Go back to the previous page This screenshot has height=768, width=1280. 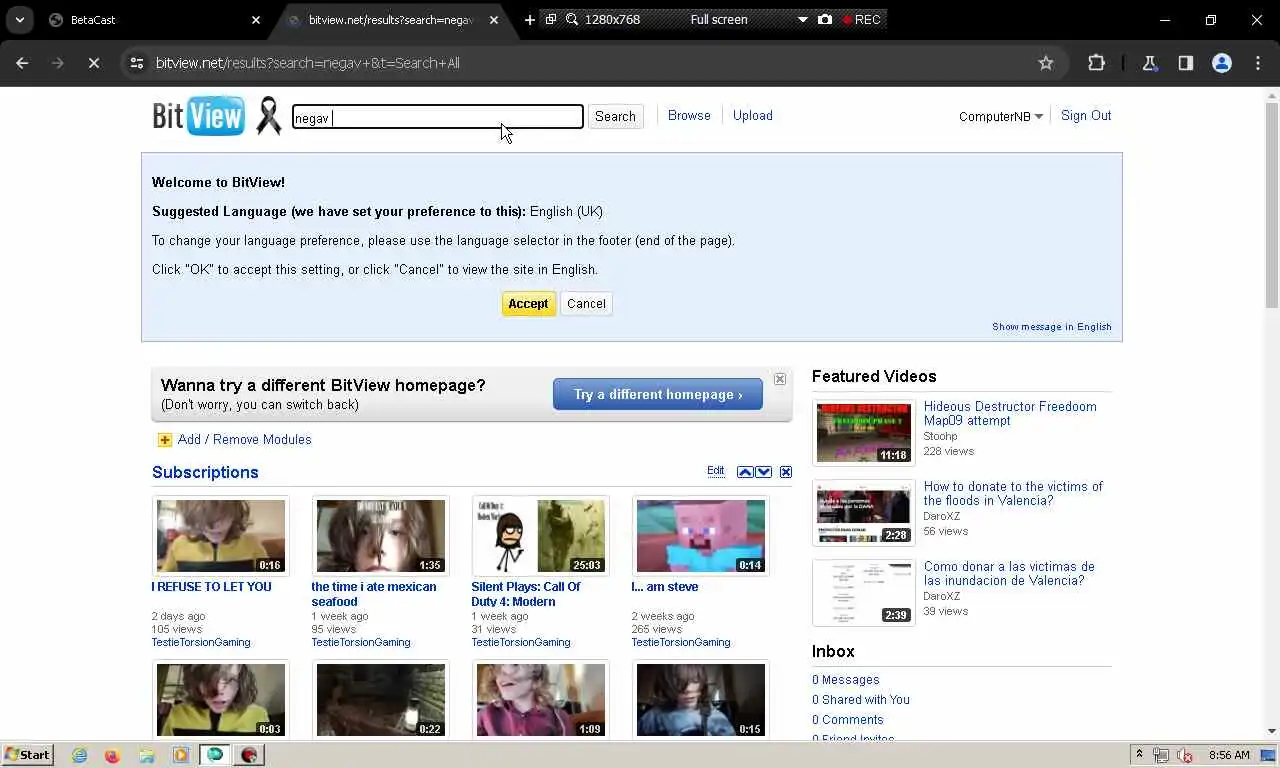22,63
